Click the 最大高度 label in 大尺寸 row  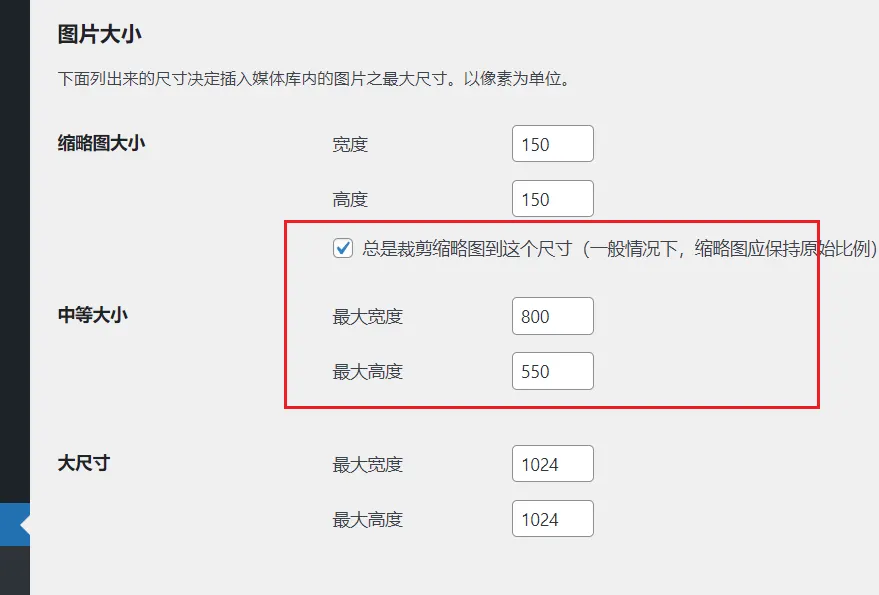[368, 520]
